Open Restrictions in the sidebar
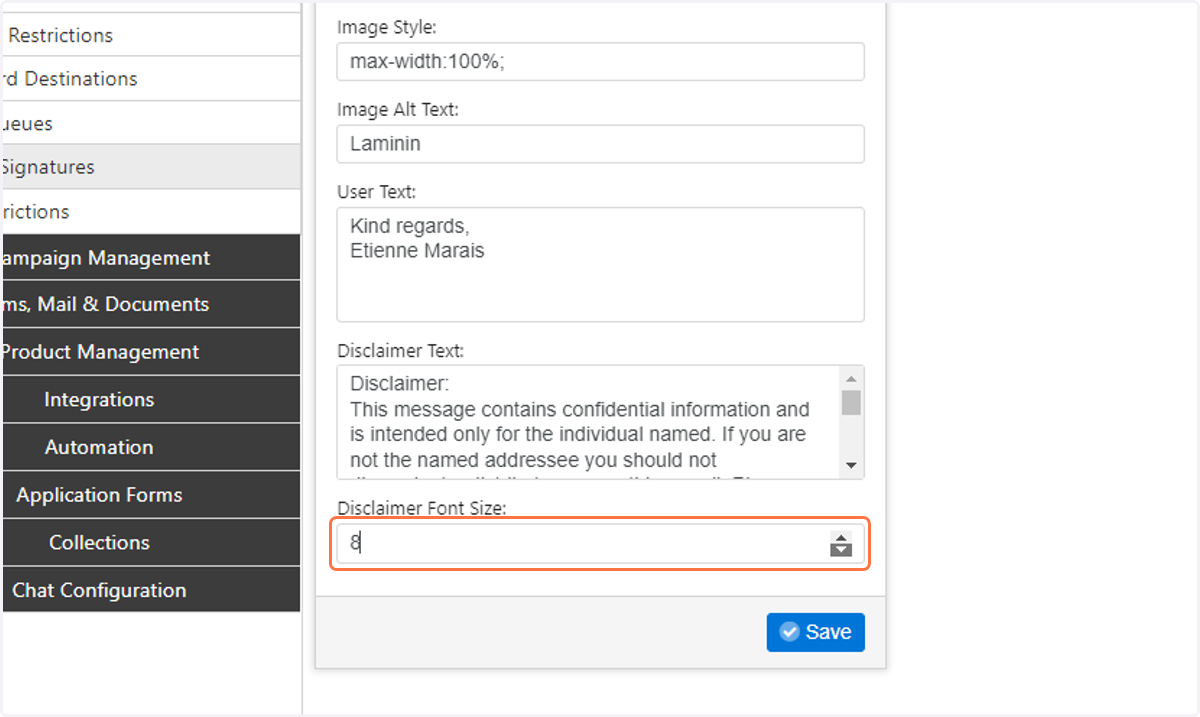This screenshot has width=1200, height=717. coord(150,35)
